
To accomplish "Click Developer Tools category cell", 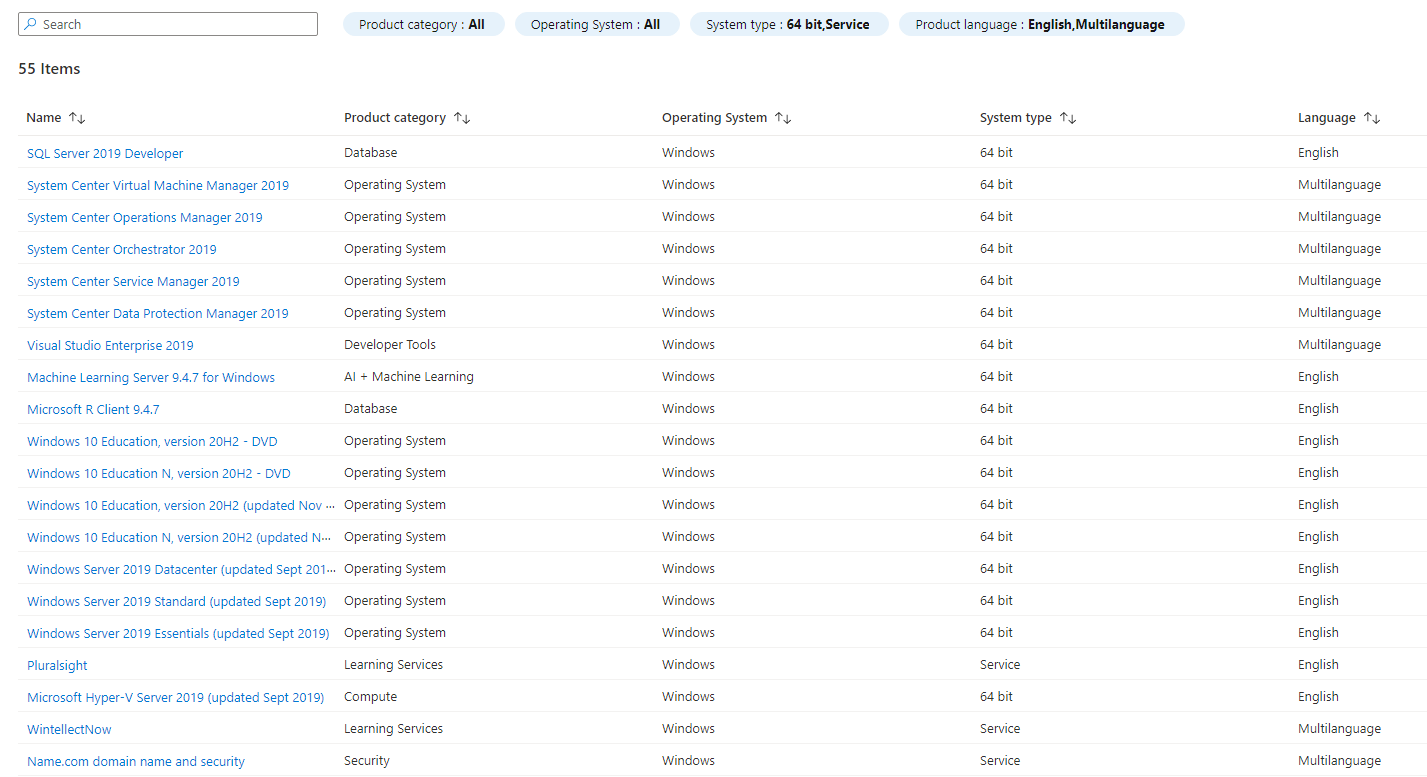I will coord(390,345).
